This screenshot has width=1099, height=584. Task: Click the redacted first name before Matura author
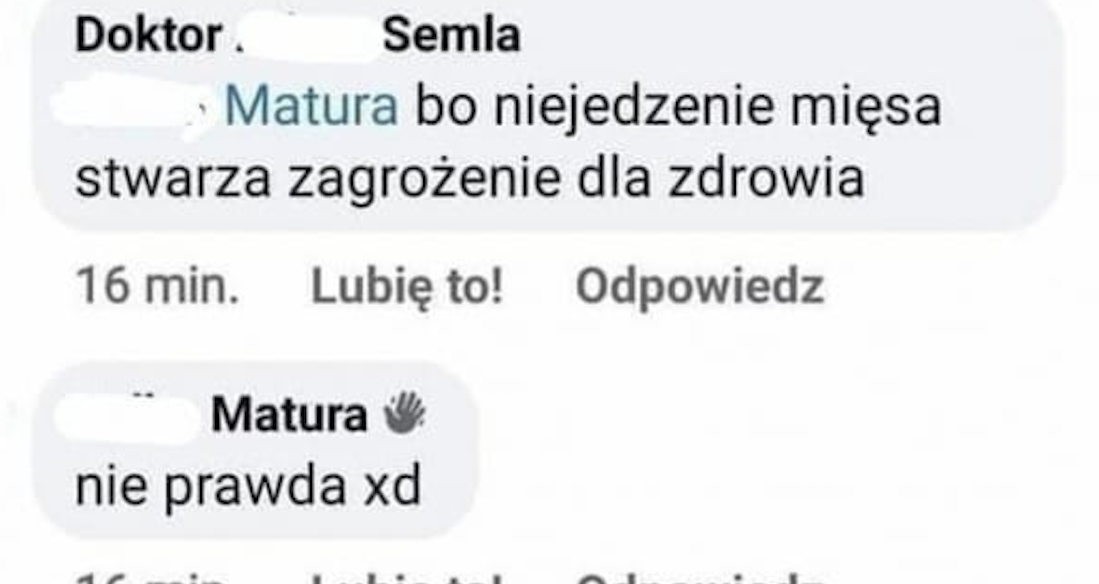coord(128,414)
